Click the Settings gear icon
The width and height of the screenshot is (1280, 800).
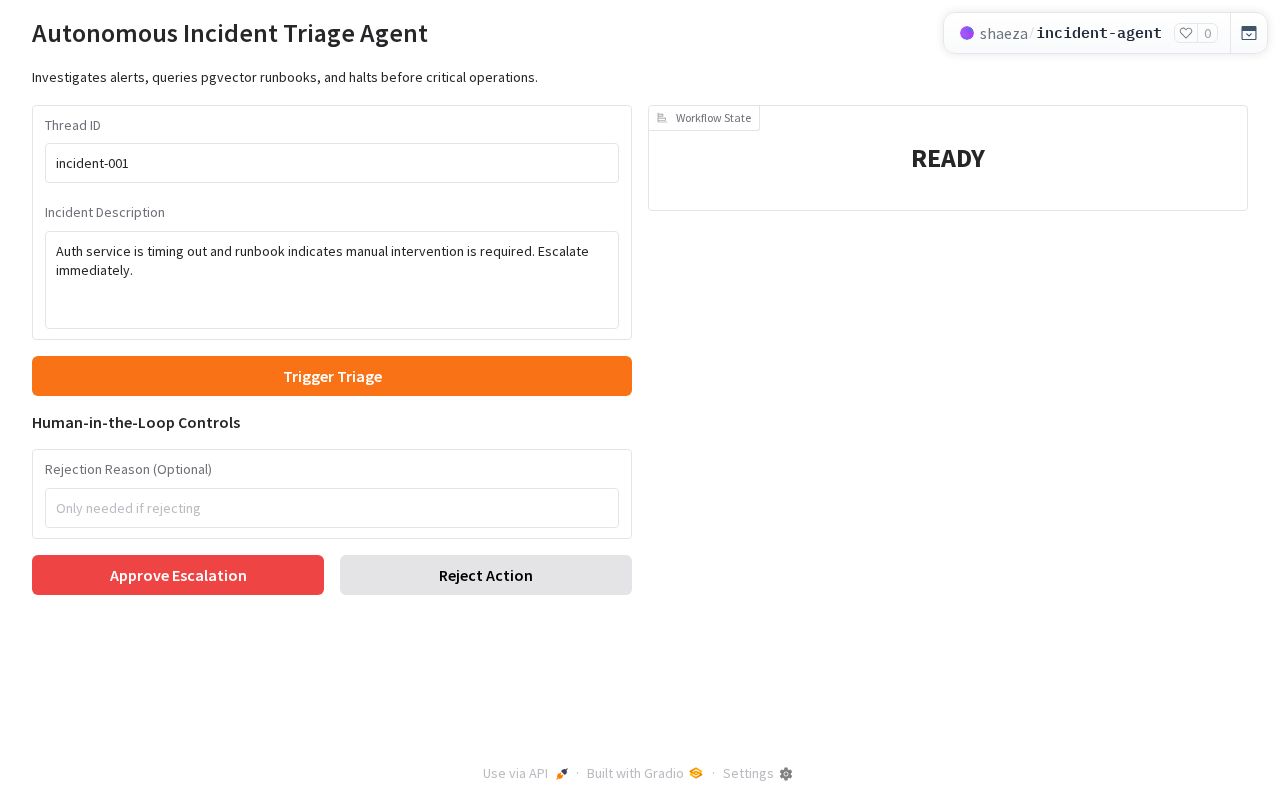[x=786, y=774]
